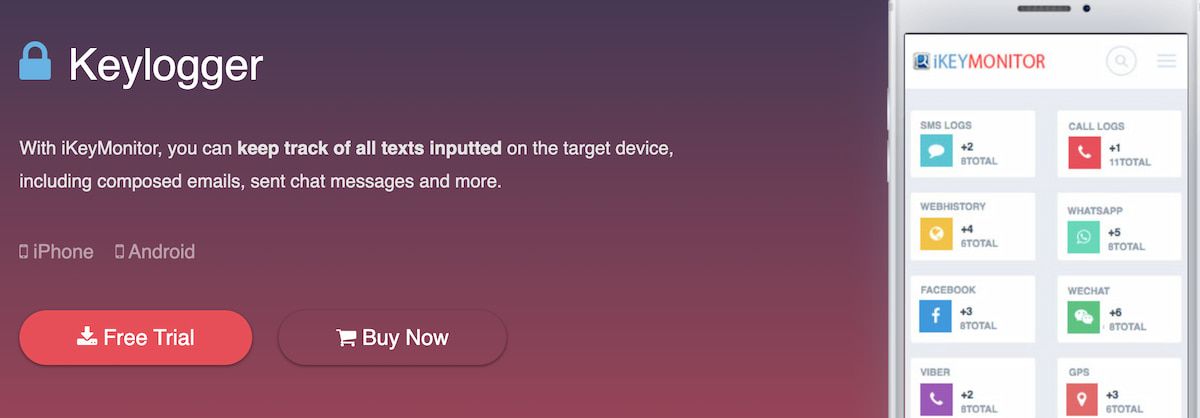Click the iKeyMonitor logo on phone screen
Image resolution: width=1200 pixels, height=418 pixels.
click(x=979, y=62)
